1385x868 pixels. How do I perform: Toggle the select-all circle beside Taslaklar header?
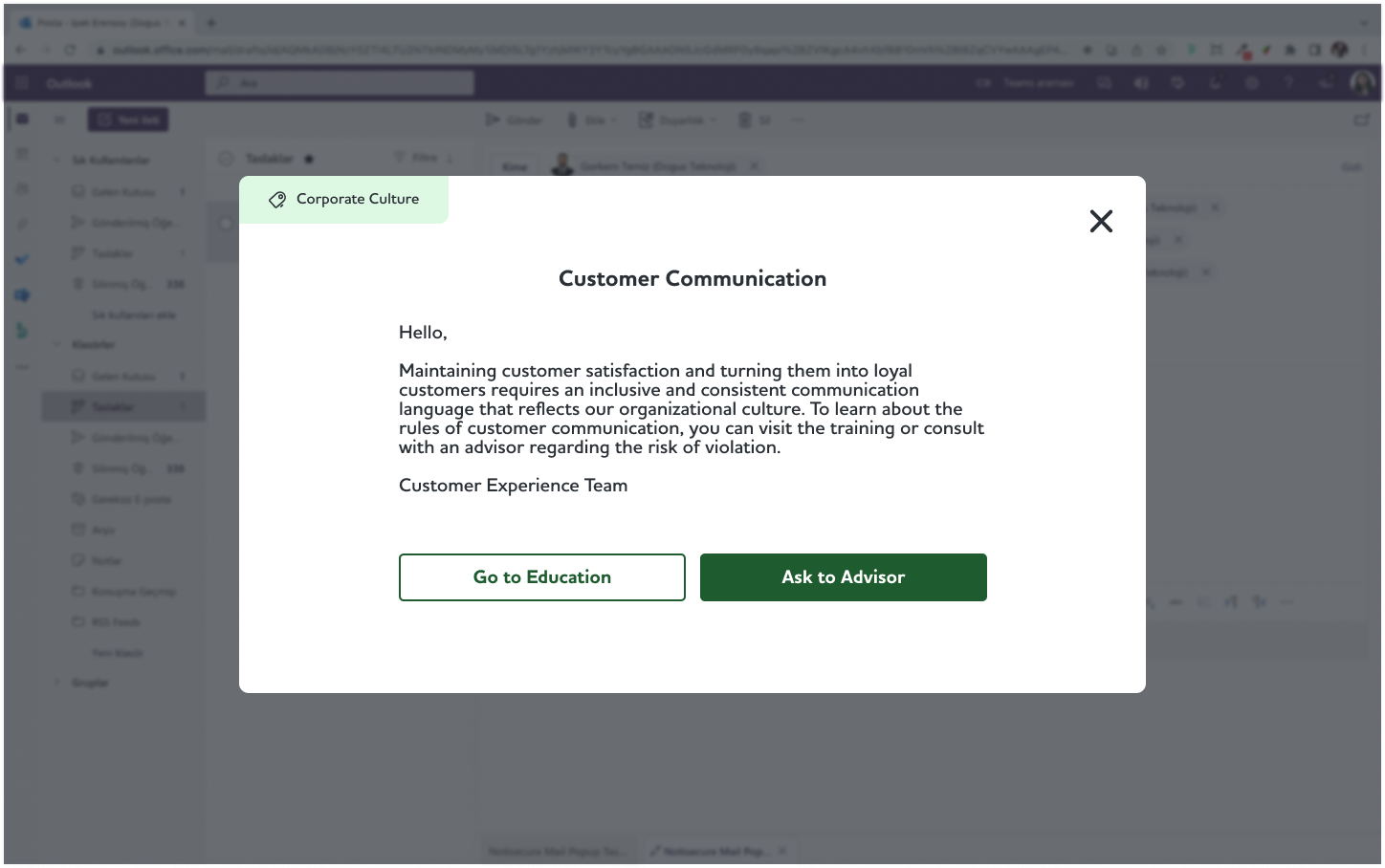pos(226,159)
